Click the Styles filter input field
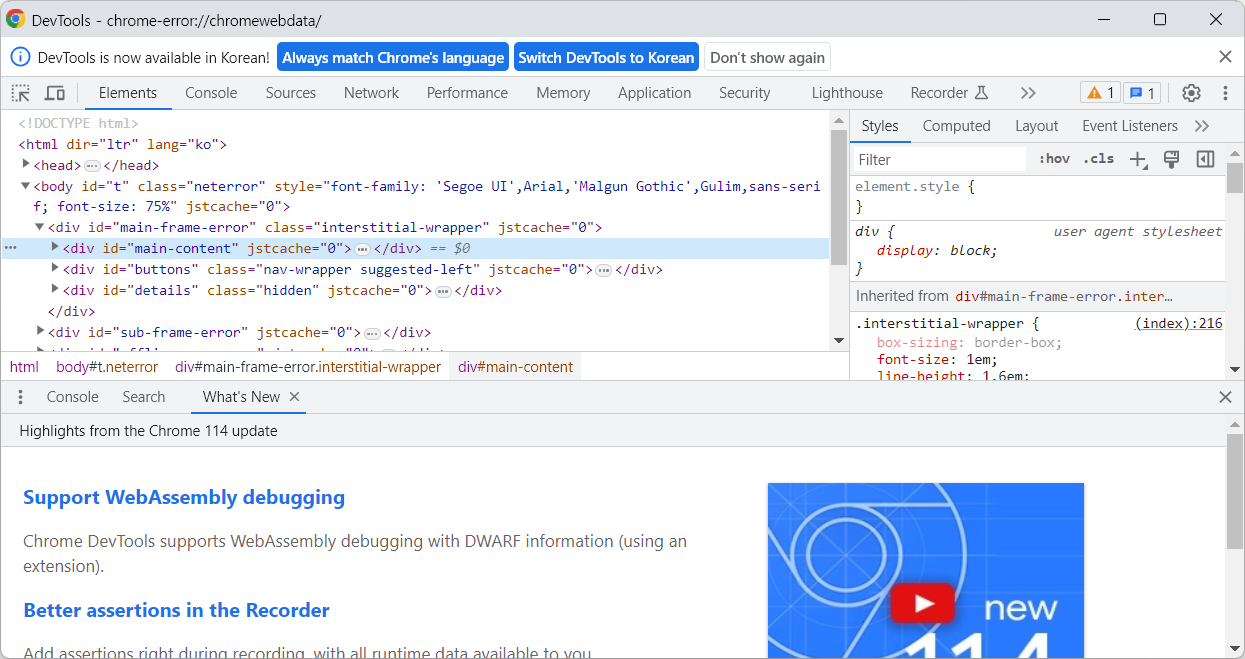Viewport: 1245px width, 659px height. click(939, 159)
